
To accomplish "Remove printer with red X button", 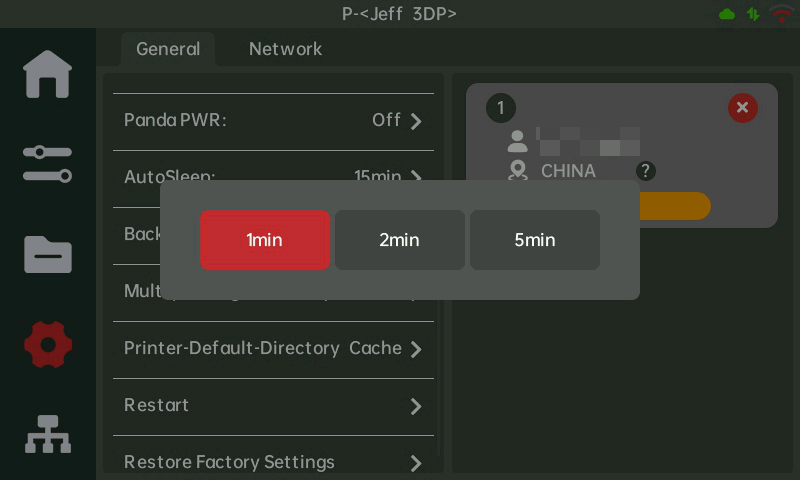I will (742, 107).
